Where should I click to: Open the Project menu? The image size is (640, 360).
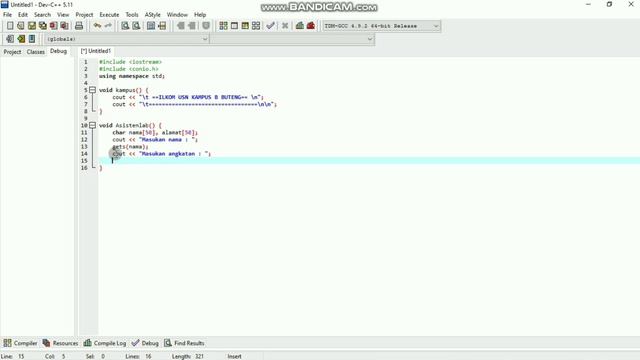pos(84,15)
